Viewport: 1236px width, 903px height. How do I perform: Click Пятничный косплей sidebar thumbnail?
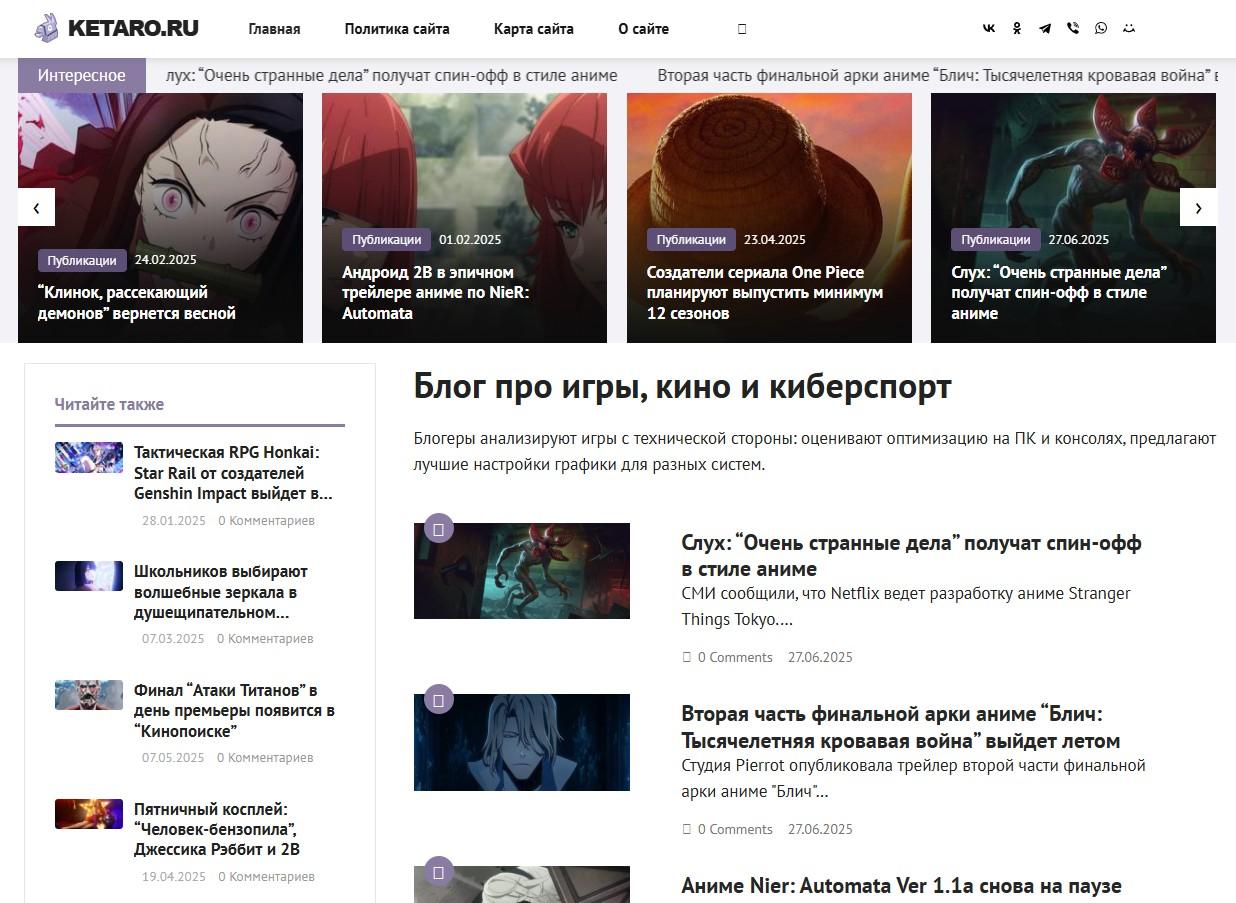(x=89, y=814)
